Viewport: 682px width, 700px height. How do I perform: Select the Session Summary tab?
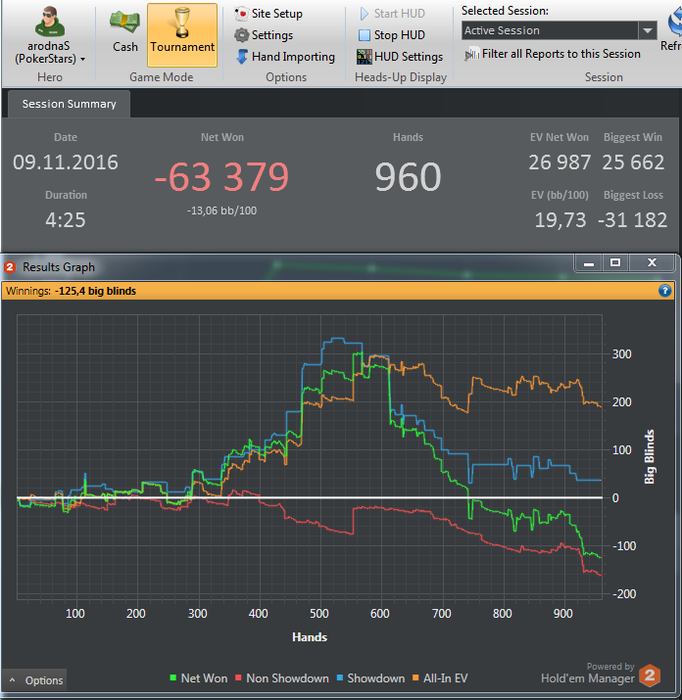[x=69, y=104]
